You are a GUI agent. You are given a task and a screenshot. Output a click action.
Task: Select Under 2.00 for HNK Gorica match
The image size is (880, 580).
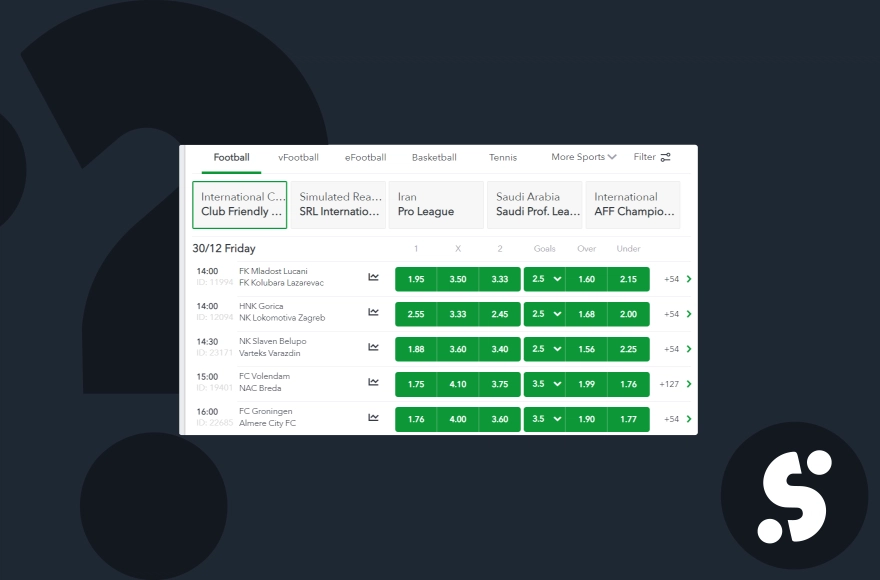(629, 314)
